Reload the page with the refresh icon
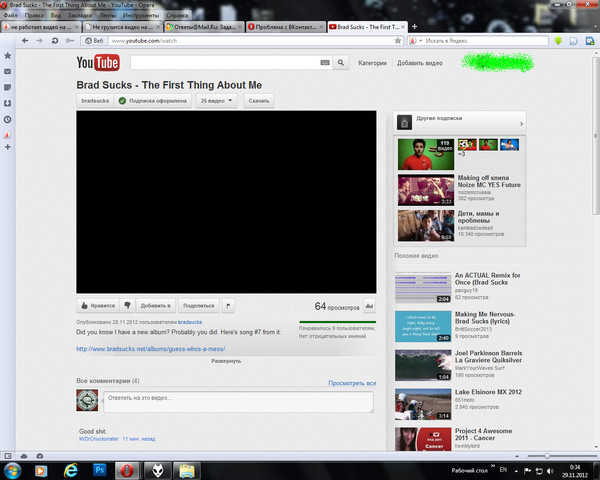The image size is (600, 480). pyautogui.click(x=55, y=41)
